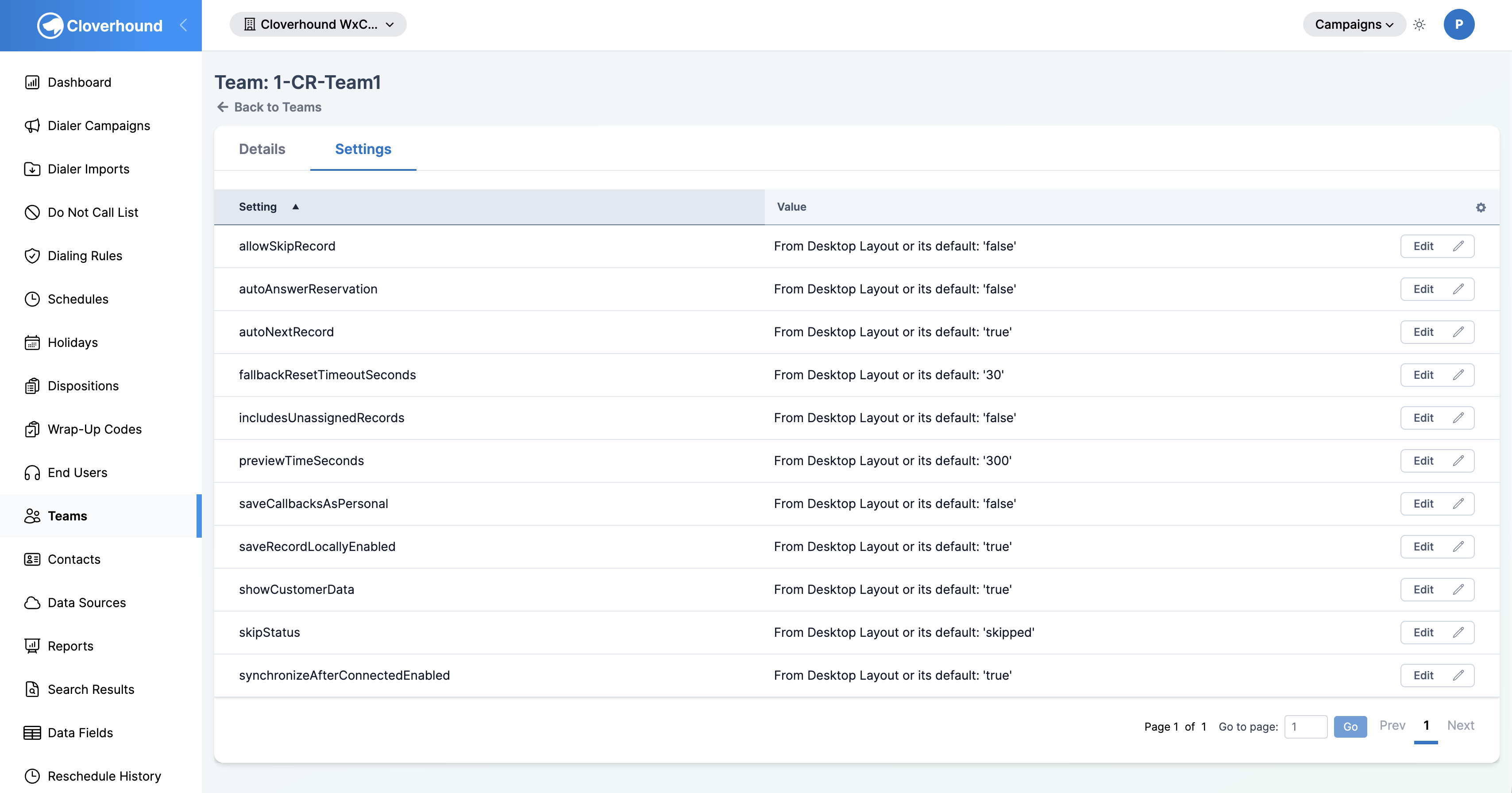Viewport: 1512px width, 793px height.
Task: Edit the autoNextRecord setting
Action: pyautogui.click(x=1437, y=331)
